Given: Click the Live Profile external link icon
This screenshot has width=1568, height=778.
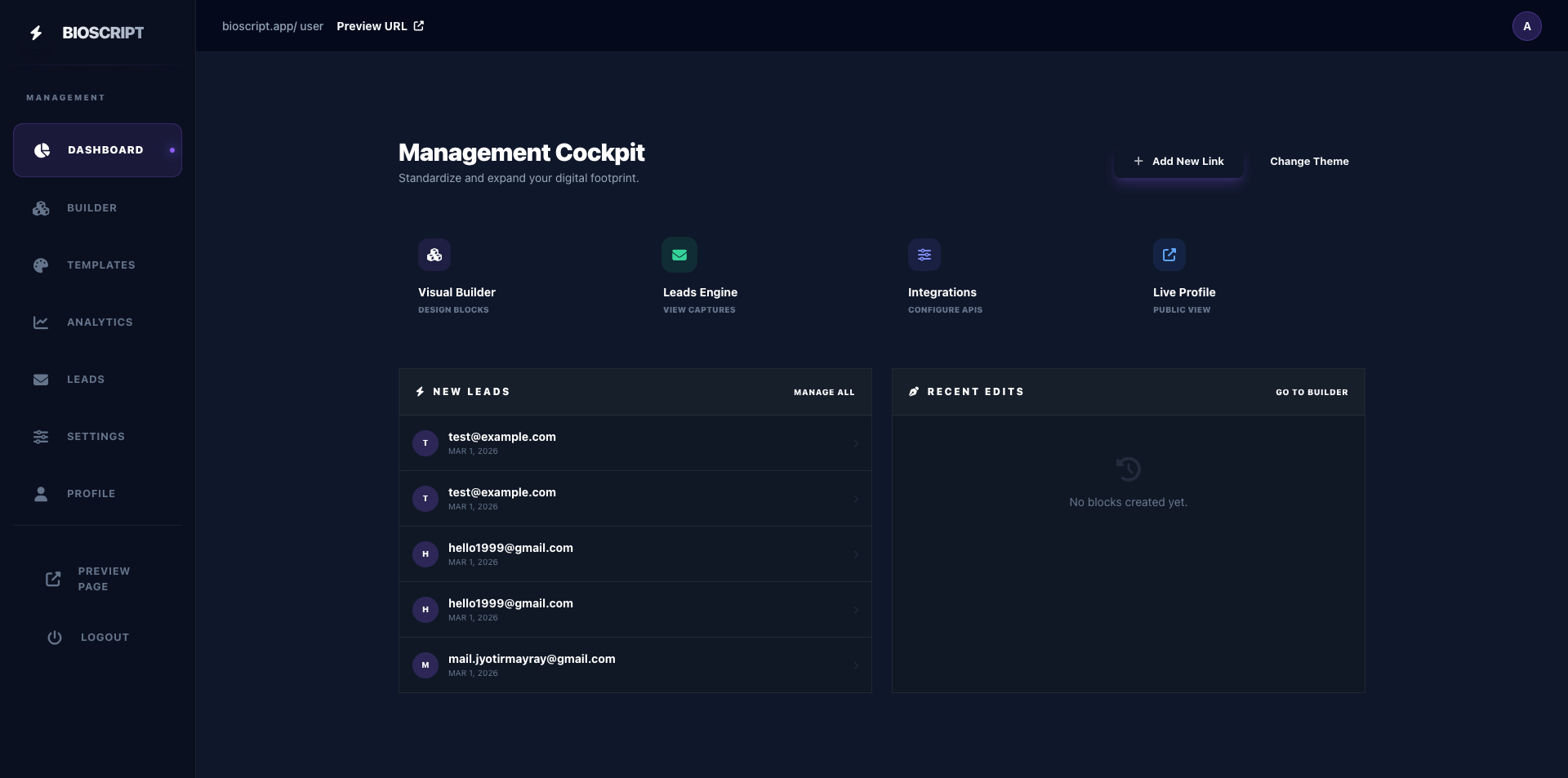Looking at the screenshot, I should 1169,255.
